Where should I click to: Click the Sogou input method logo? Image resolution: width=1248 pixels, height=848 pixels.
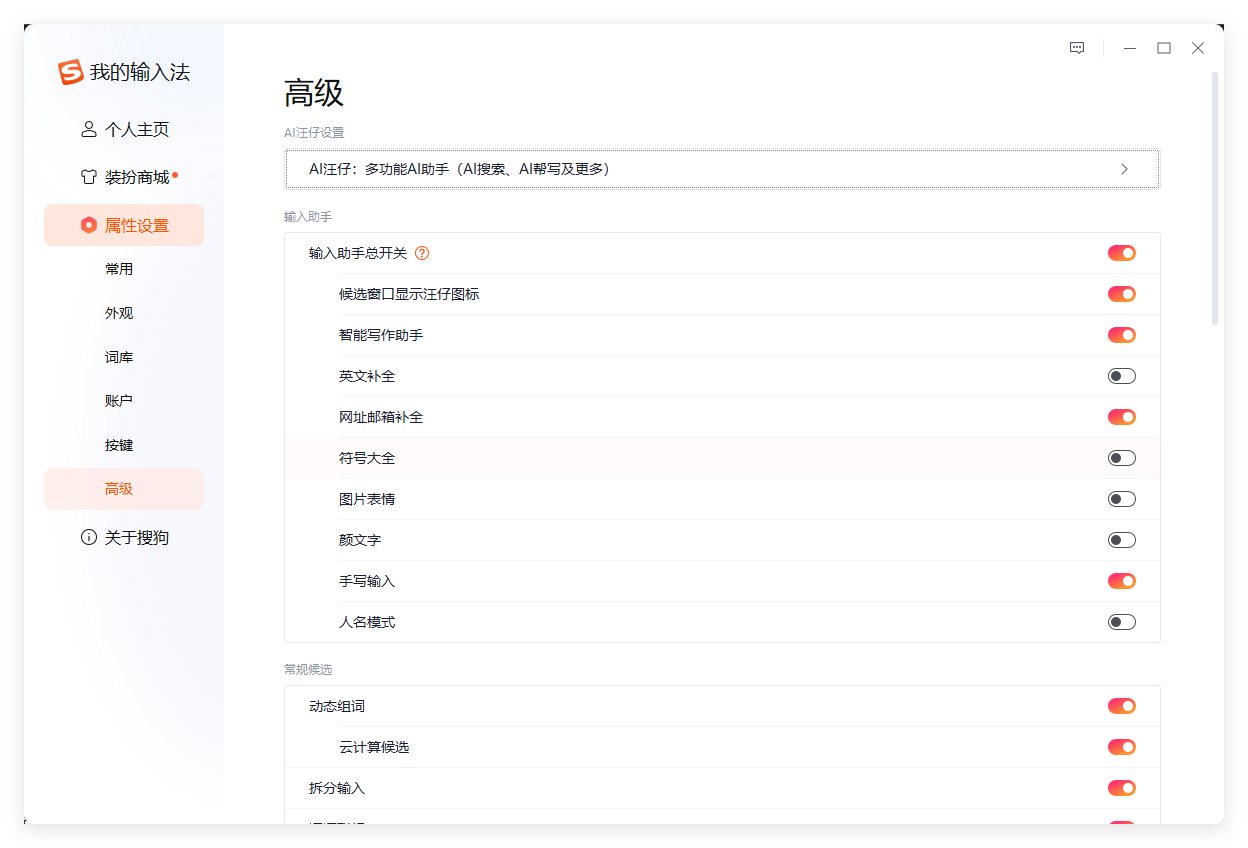coord(68,72)
